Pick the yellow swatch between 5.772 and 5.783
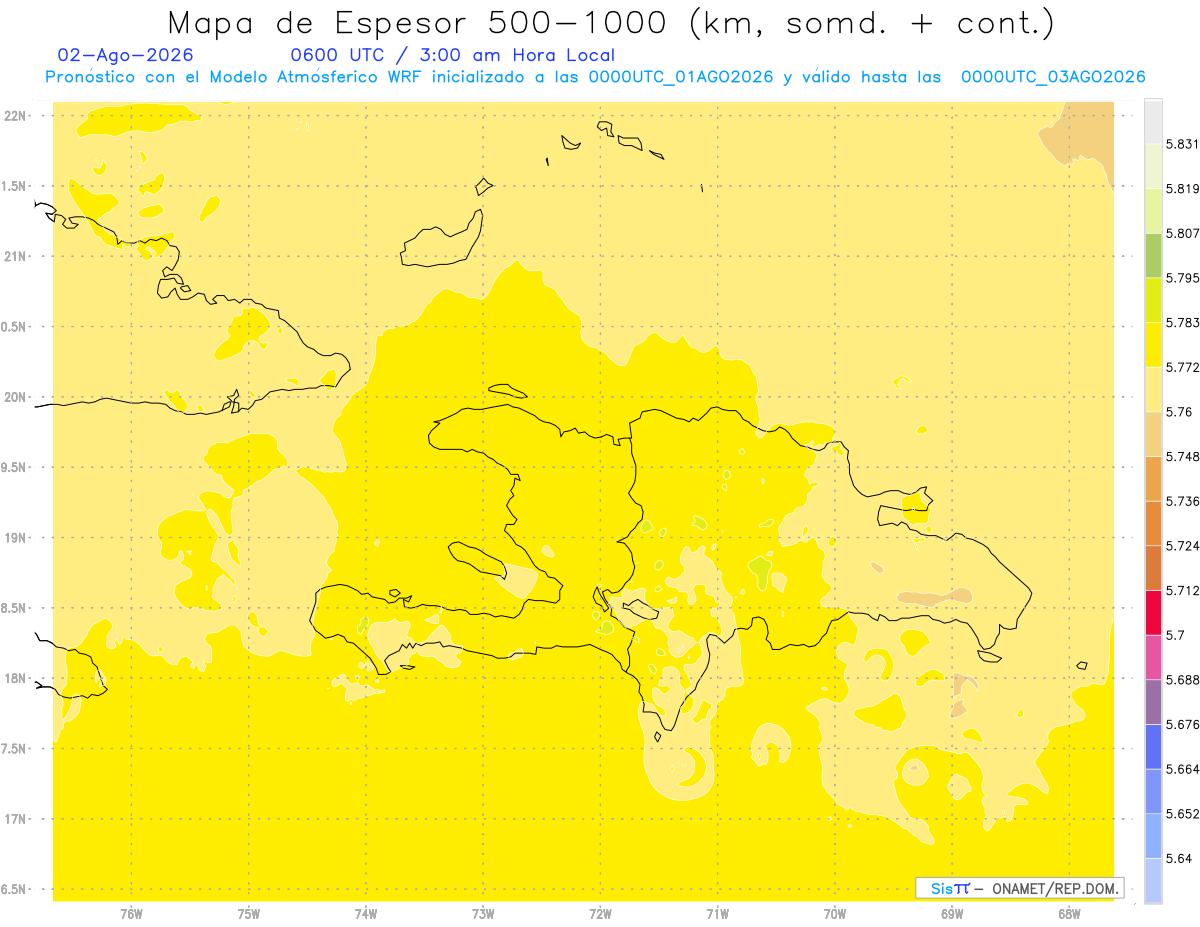This screenshot has width=1200, height=927. click(x=1153, y=345)
